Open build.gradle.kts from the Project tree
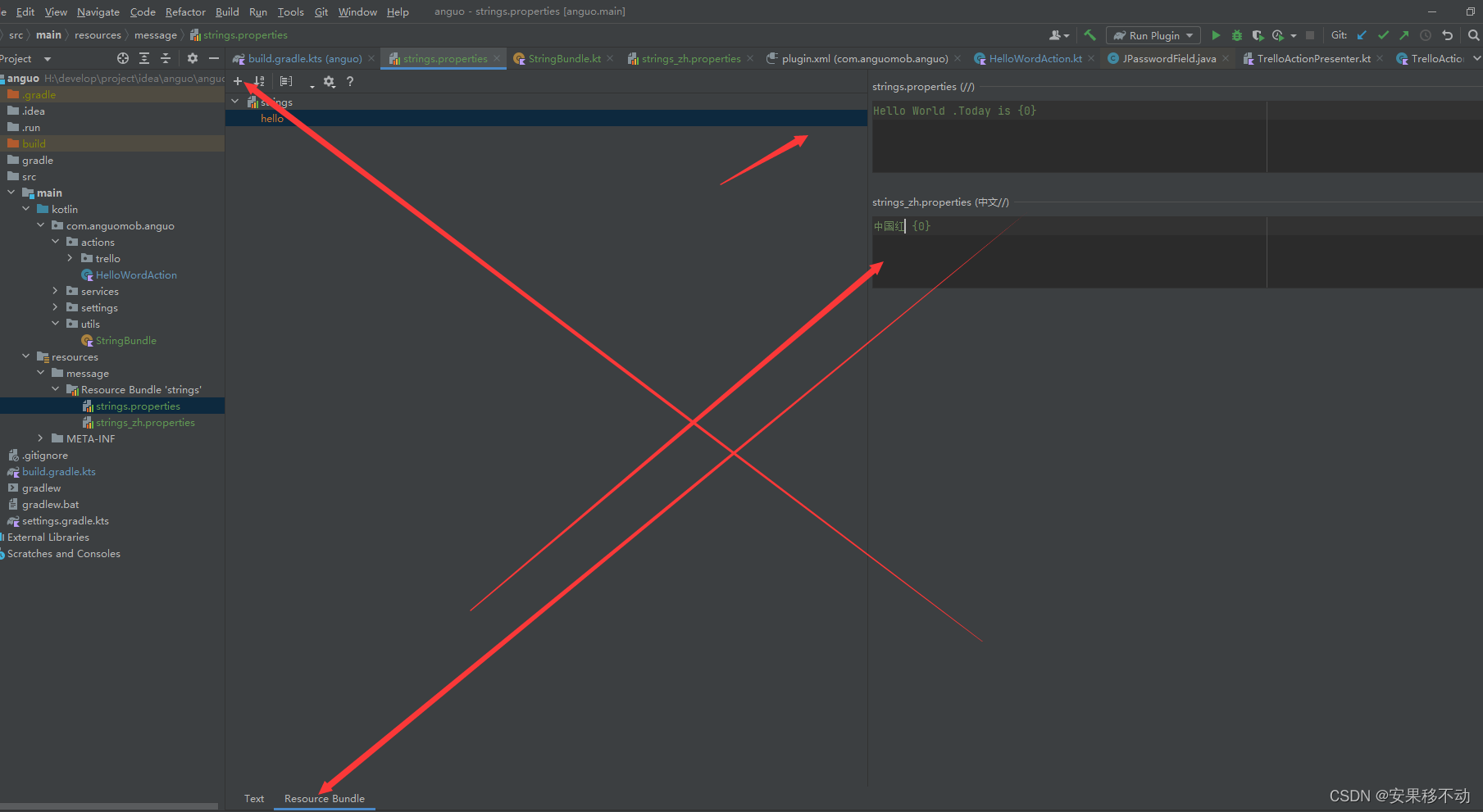This screenshot has width=1483, height=812. click(57, 471)
